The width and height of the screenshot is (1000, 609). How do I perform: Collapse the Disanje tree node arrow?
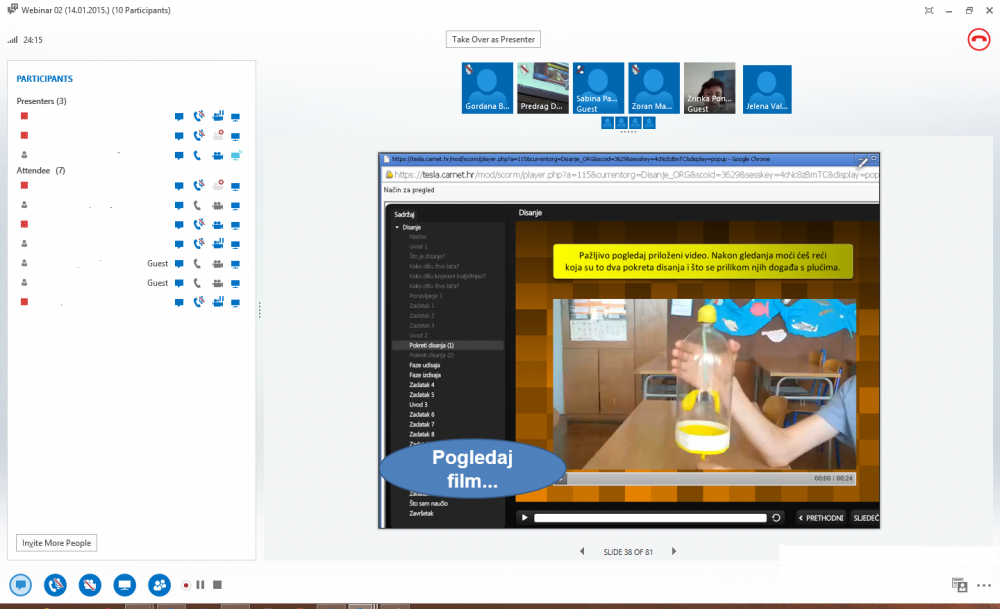coord(397,228)
